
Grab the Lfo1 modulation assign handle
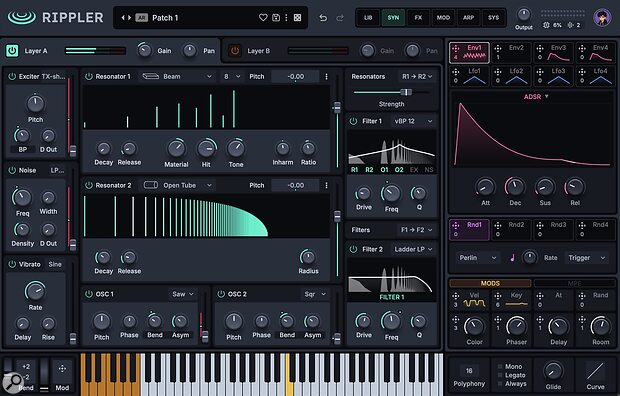(x=456, y=72)
